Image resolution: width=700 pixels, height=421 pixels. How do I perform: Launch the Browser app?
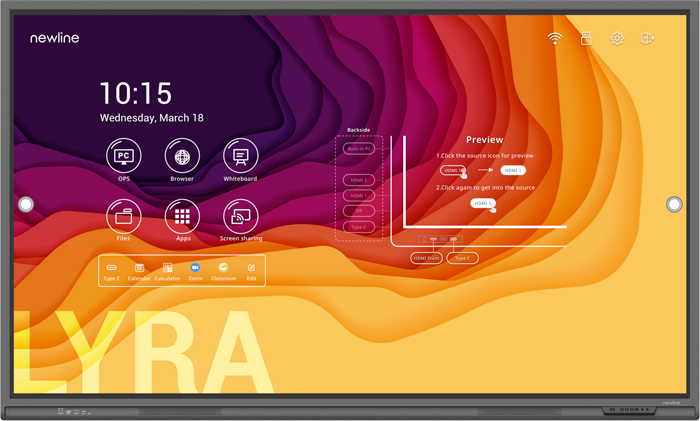pos(182,156)
